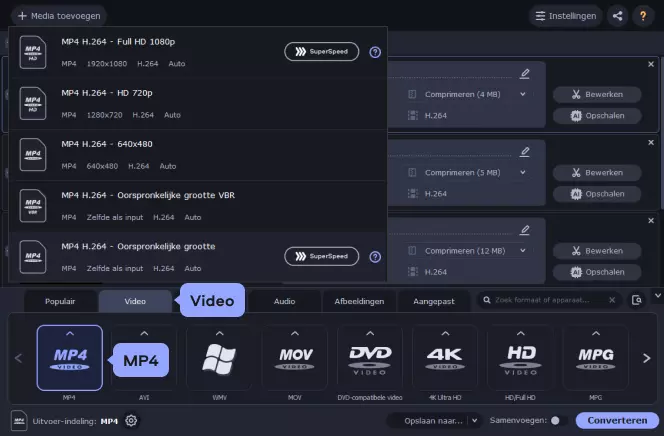
Task: Switch to Populair tab
Action: click(60, 301)
